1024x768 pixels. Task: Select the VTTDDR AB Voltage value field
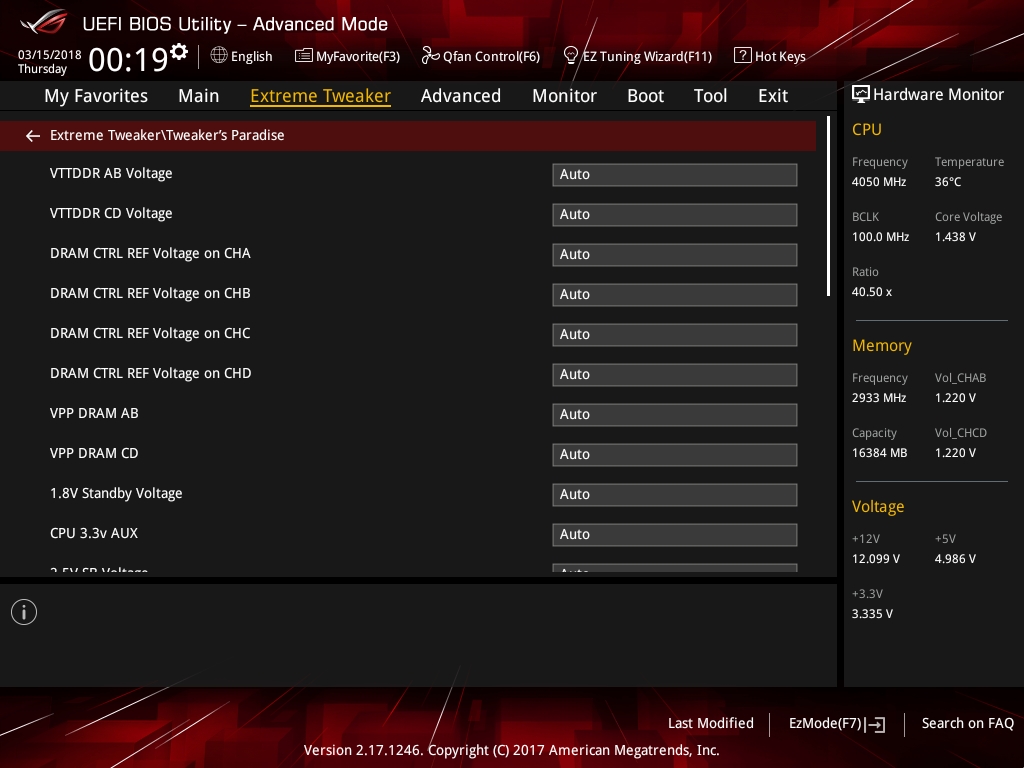click(675, 175)
